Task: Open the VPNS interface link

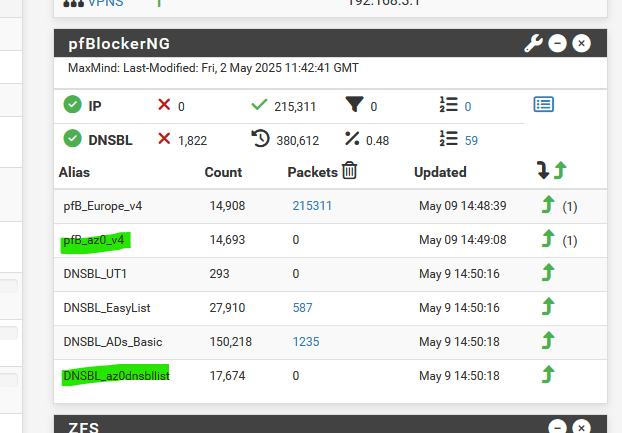Action: click(106, 3)
